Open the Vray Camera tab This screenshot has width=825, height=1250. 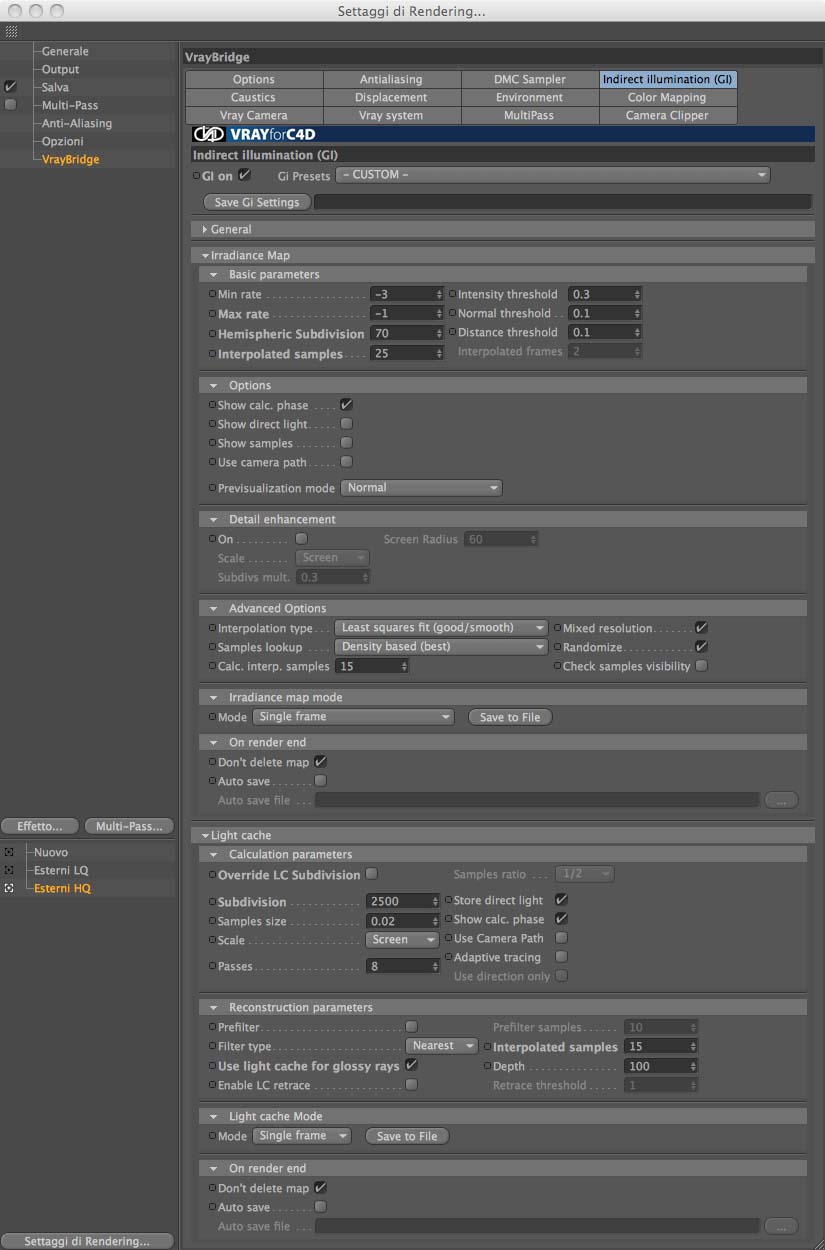coord(254,115)
